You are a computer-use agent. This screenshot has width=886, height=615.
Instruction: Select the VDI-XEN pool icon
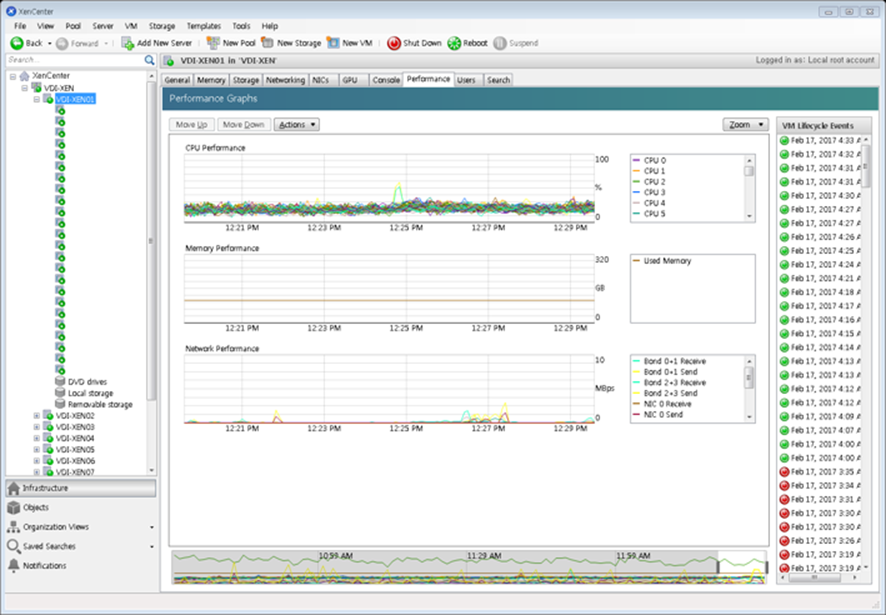[x=36, y=88]
